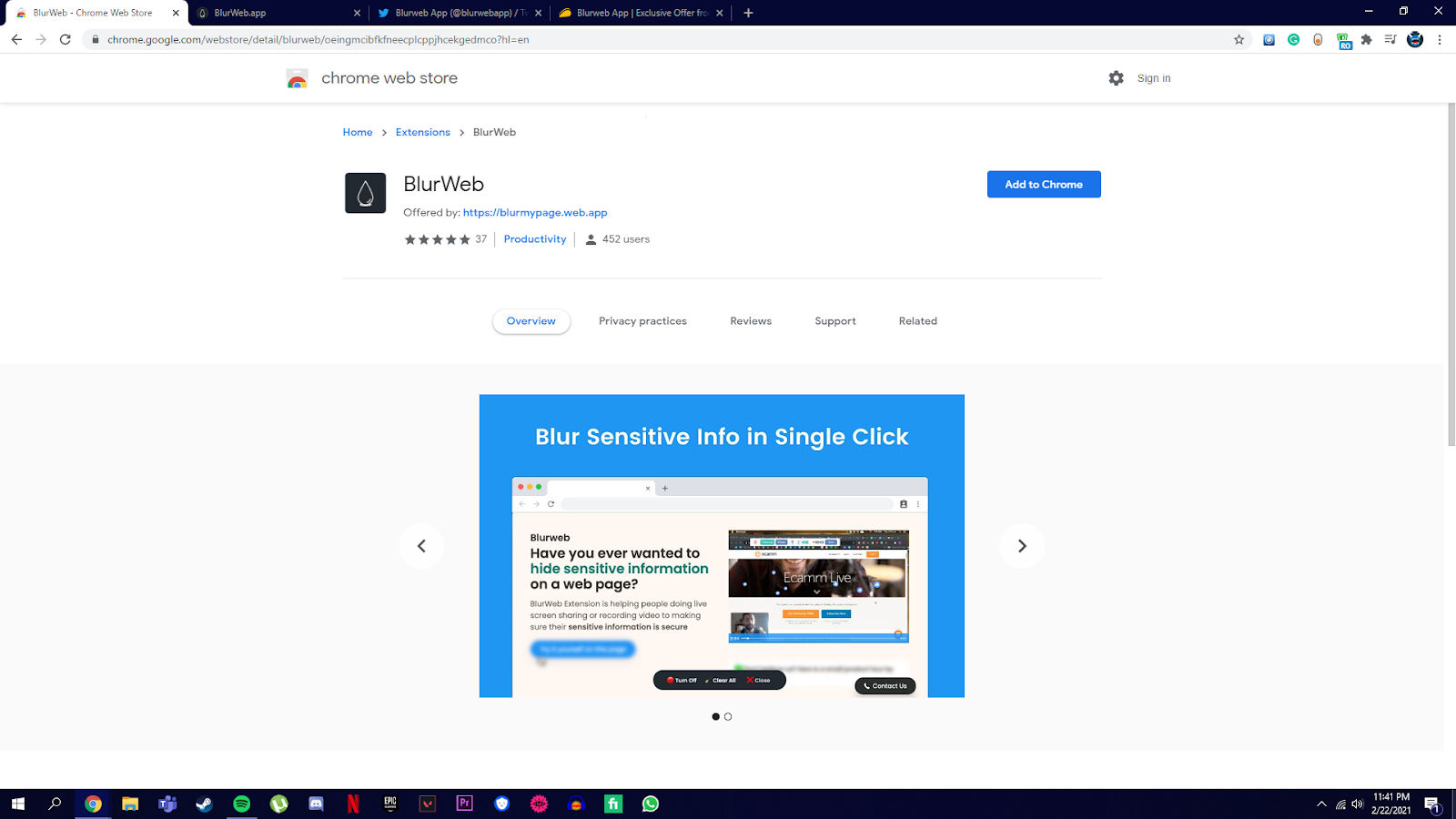Reload the current page
This screenshot has width=1456, height=819.
click(66, 39)
